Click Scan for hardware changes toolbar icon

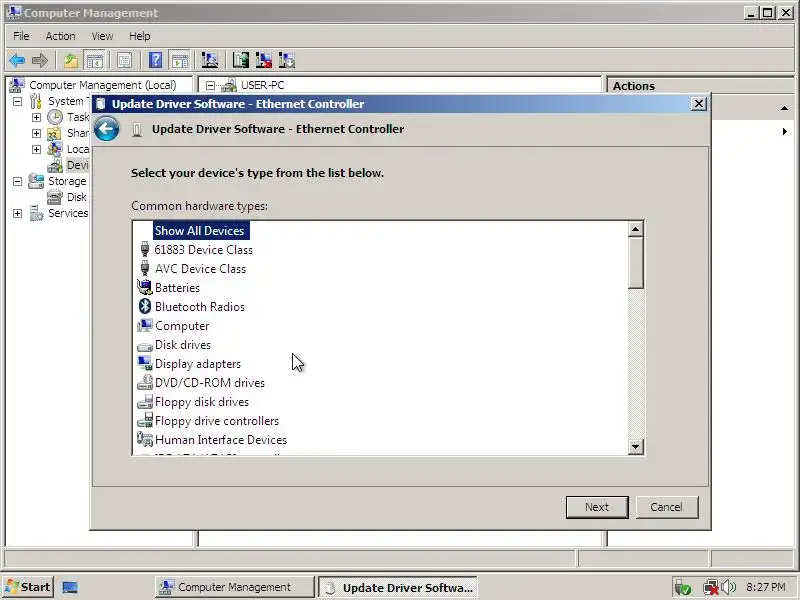[x=210, y=61]
